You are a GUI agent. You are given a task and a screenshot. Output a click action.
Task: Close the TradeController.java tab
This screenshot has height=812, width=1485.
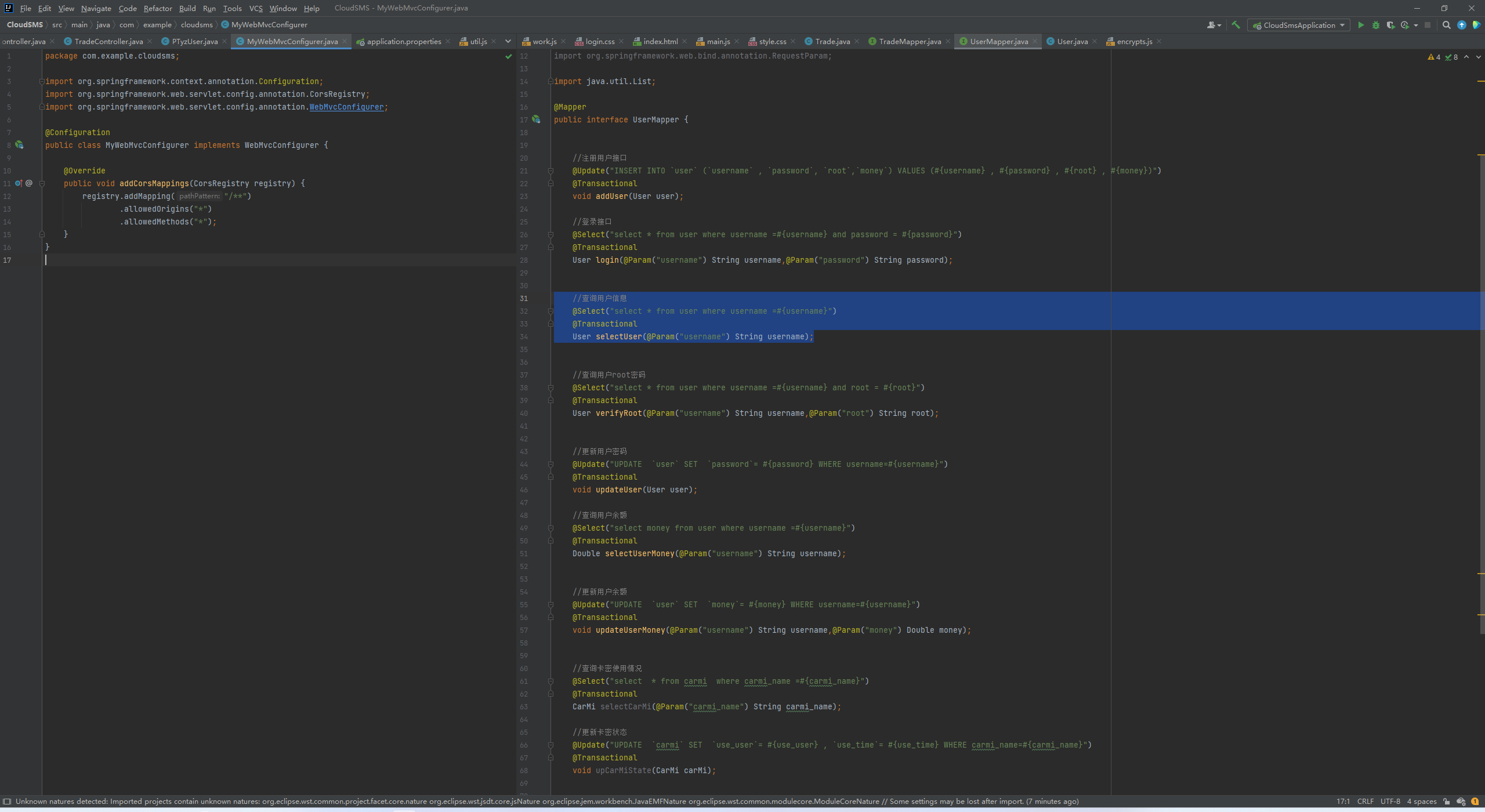click(150, 41)
